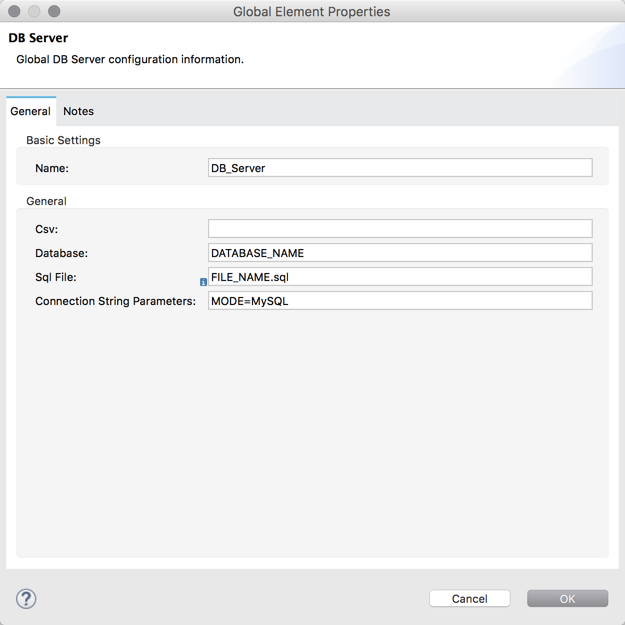
Task: Click the Sql File field FILE_NAME.sql
Action: (x=400, y=277)
